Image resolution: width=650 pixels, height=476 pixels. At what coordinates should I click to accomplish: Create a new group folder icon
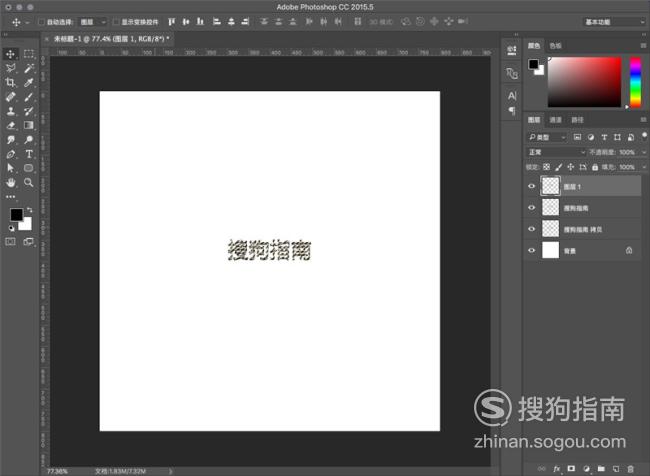point(601,469)
